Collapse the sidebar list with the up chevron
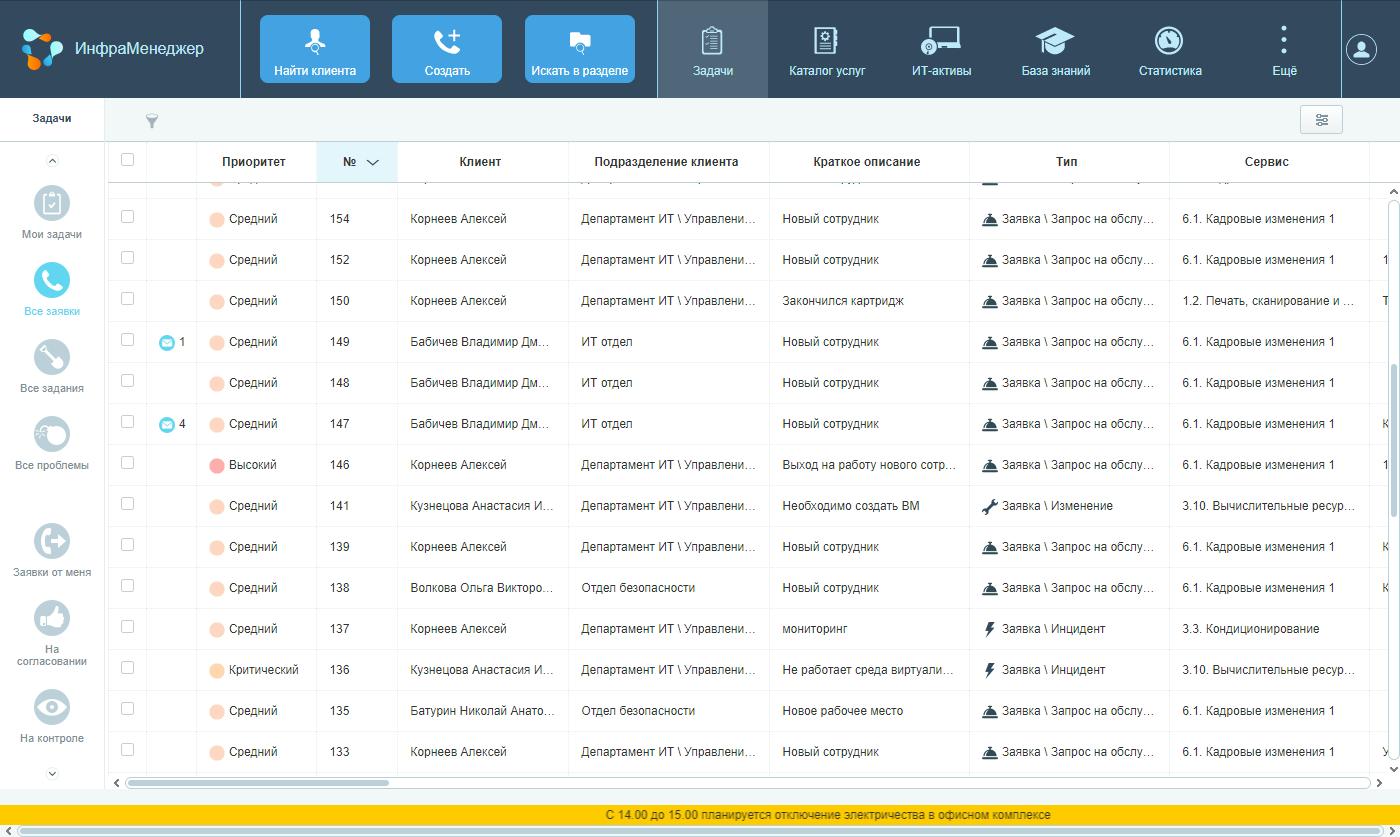1400x837 pixels. [51, 159]
